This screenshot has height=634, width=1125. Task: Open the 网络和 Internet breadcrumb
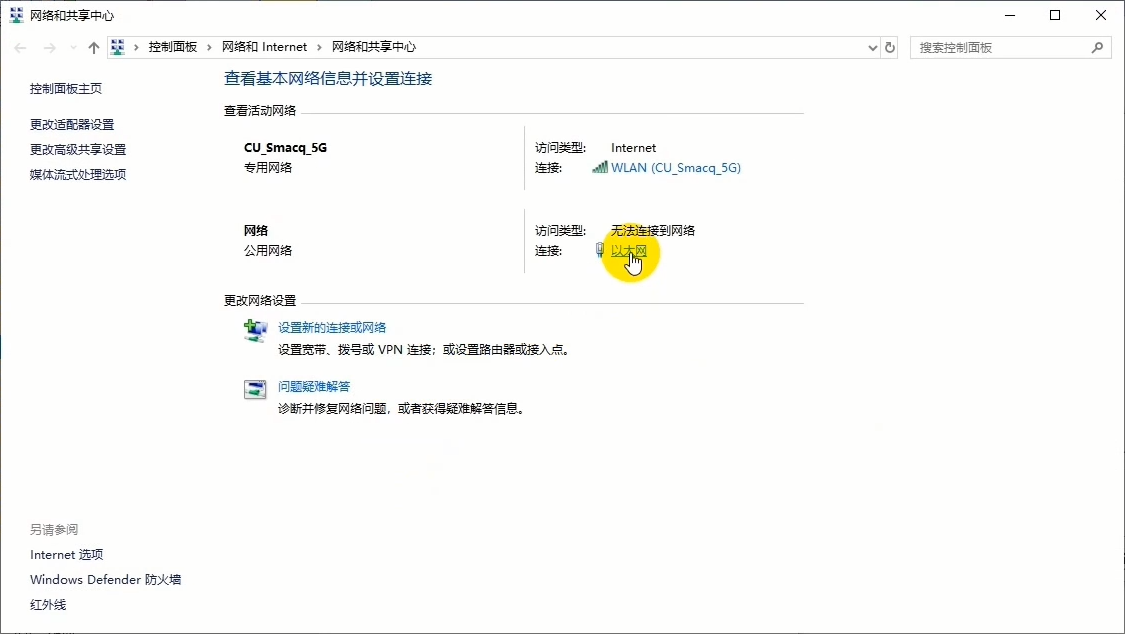[264, 47]
